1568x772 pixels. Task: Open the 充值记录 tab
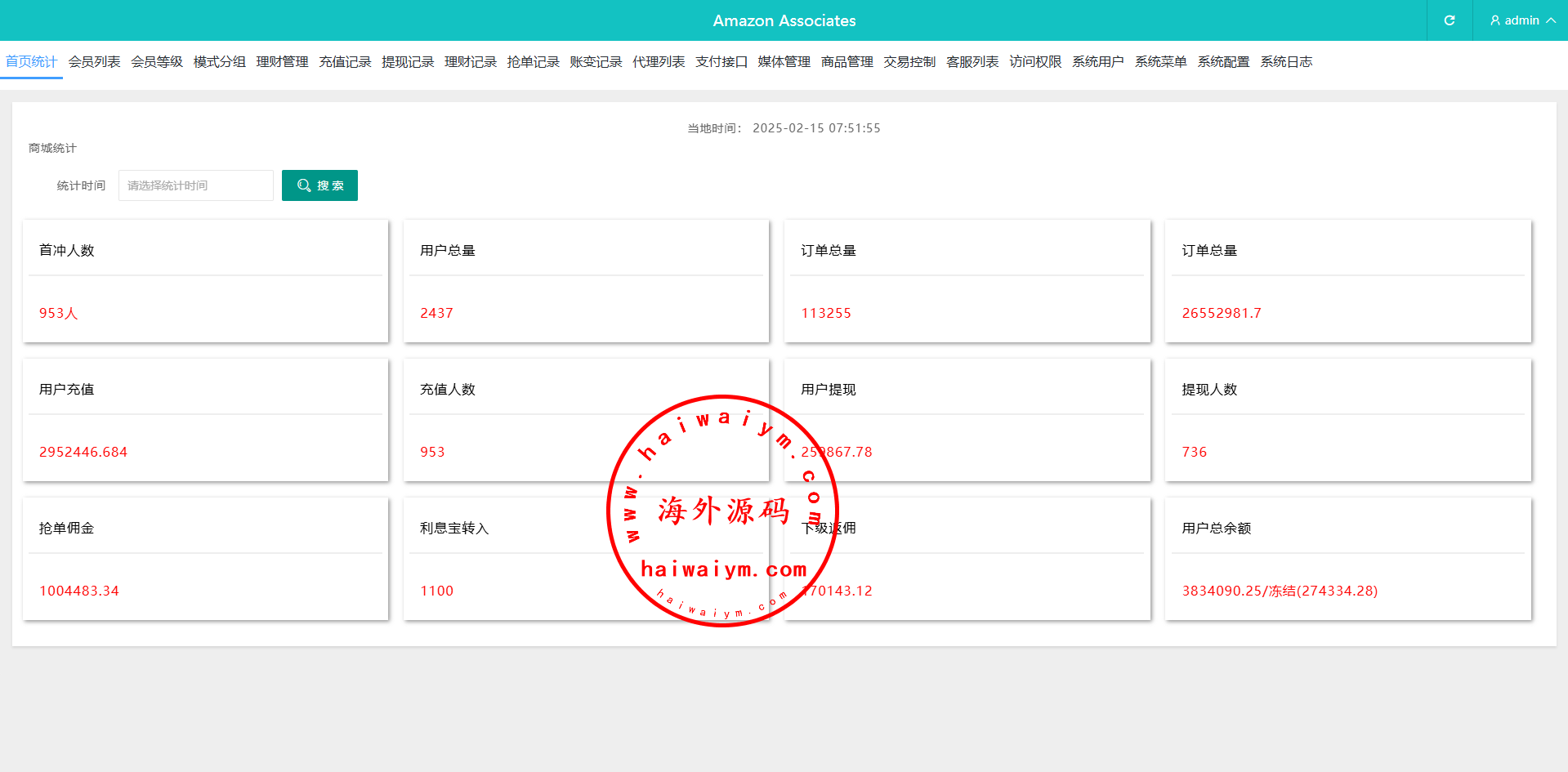345,62
